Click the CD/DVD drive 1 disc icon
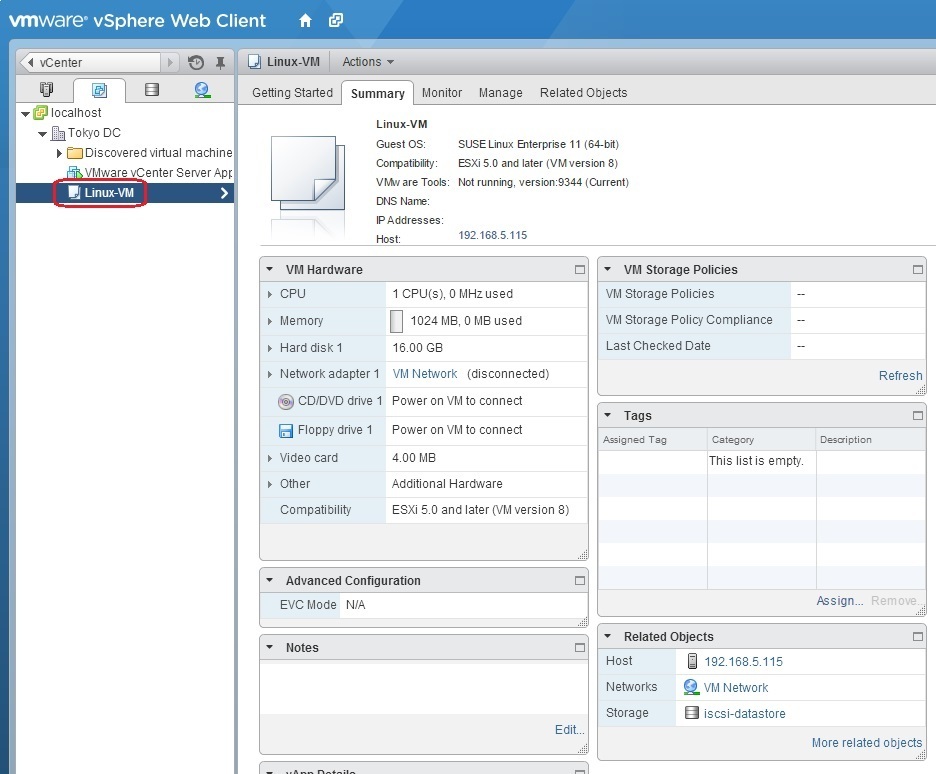Viewport: 936px width, 774px height. (286, 402)
